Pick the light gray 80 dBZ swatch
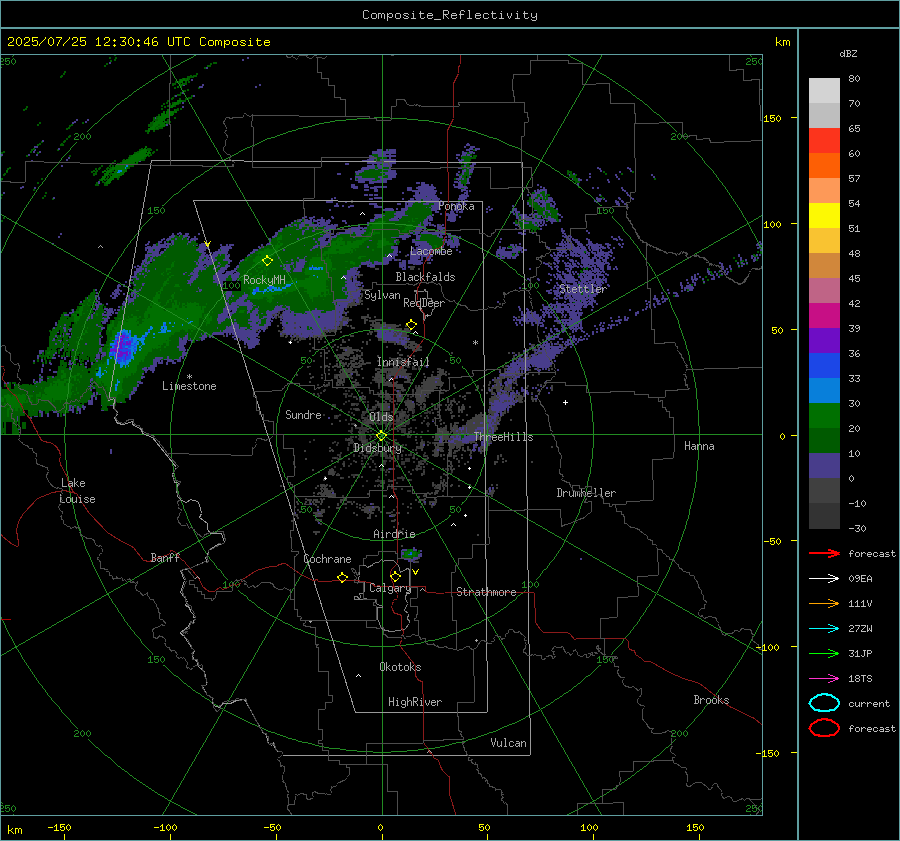 (824, 91)
